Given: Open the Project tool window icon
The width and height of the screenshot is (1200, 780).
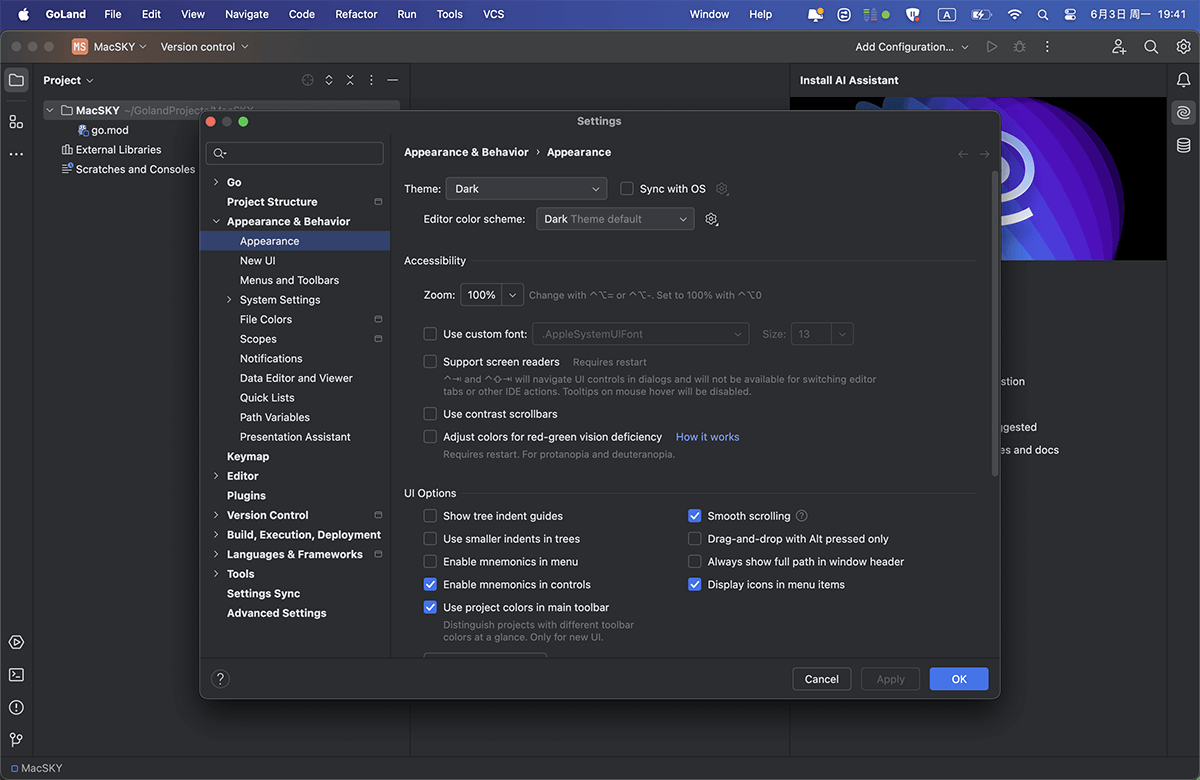Looking at the screenshot, I should tap(16, 80).
